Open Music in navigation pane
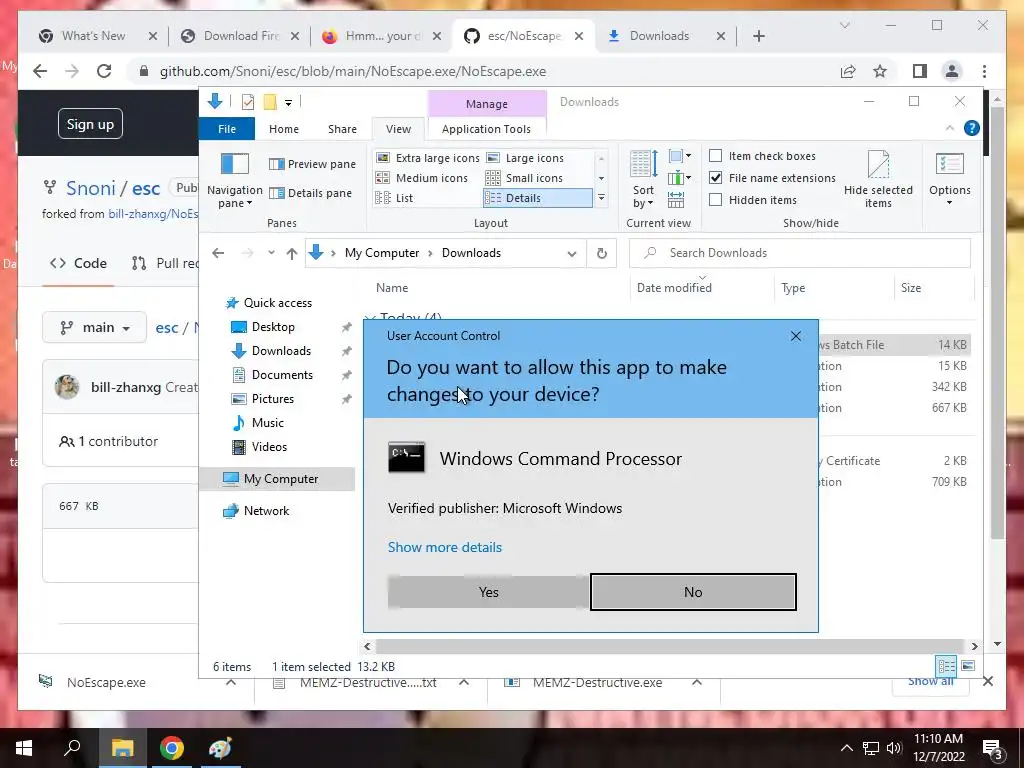 tap(258, 423)
